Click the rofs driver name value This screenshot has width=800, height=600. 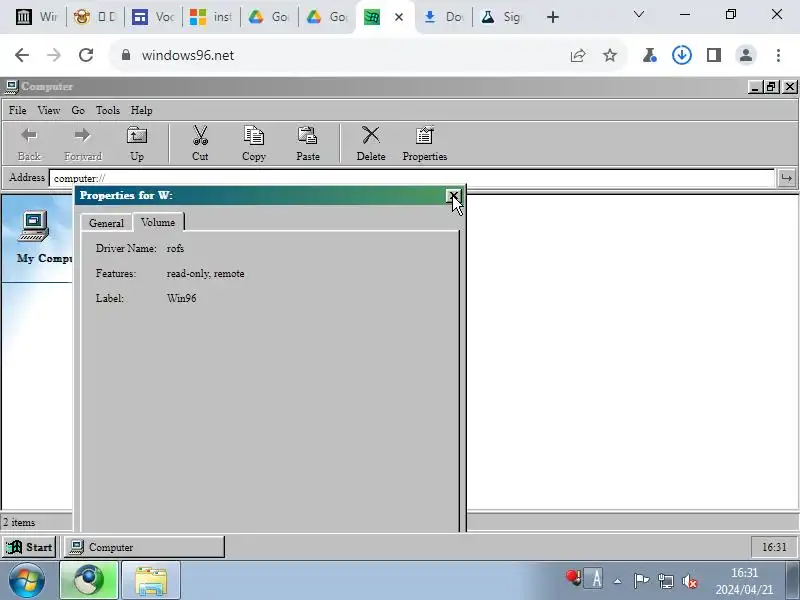click(175, 248)
